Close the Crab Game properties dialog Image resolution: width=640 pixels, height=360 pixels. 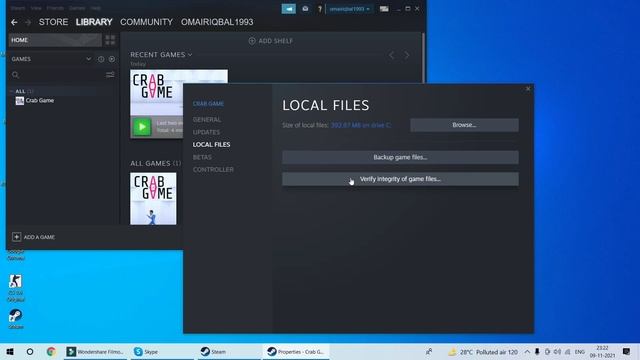point(528,89)
